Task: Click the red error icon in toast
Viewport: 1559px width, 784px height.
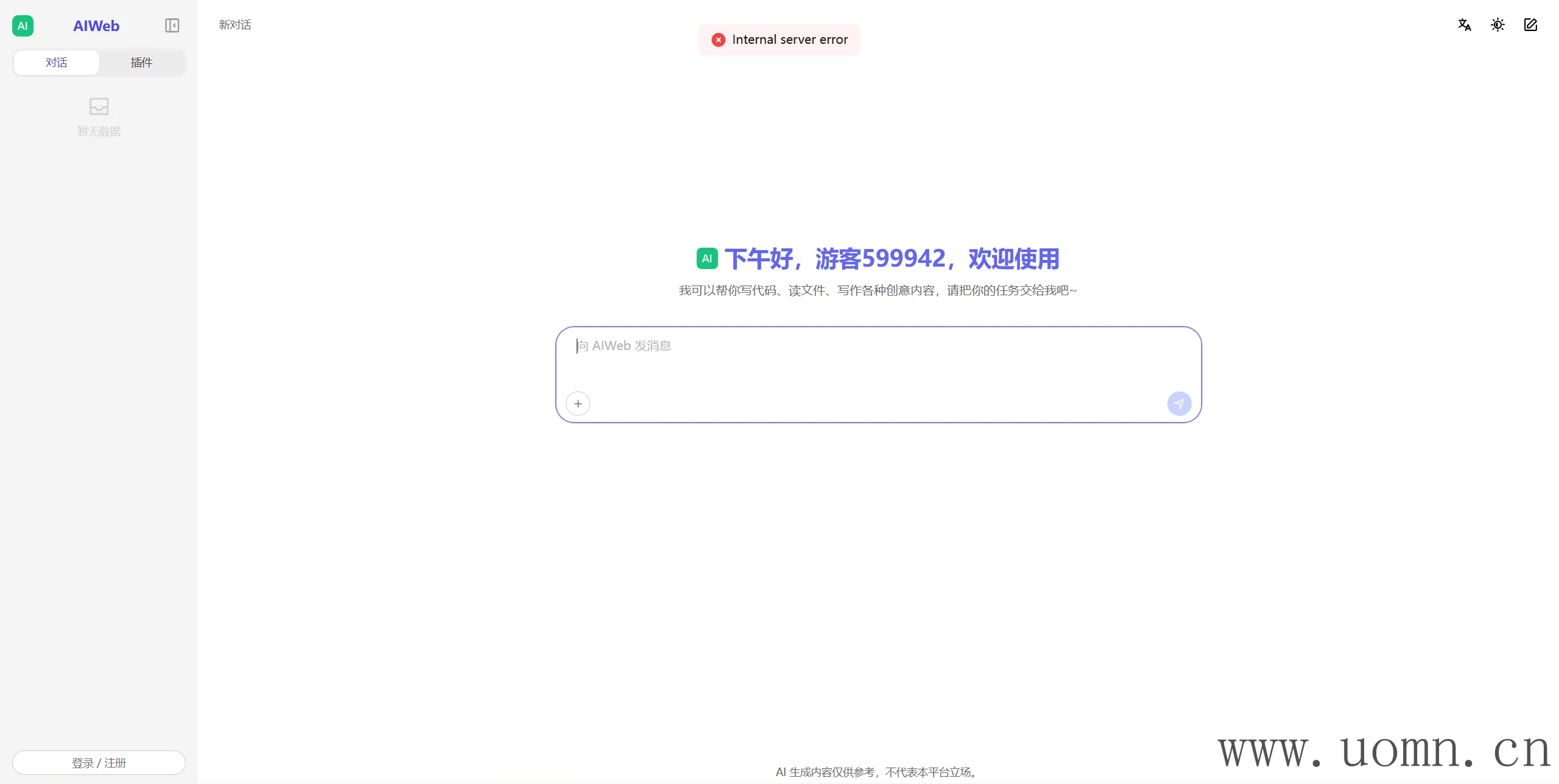Action: point(719,40)
